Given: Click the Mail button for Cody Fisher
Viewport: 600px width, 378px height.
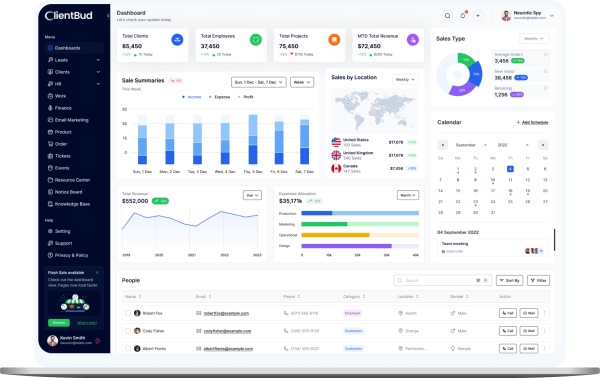Looking at the screenshot, I should click(x=529, y=331).
